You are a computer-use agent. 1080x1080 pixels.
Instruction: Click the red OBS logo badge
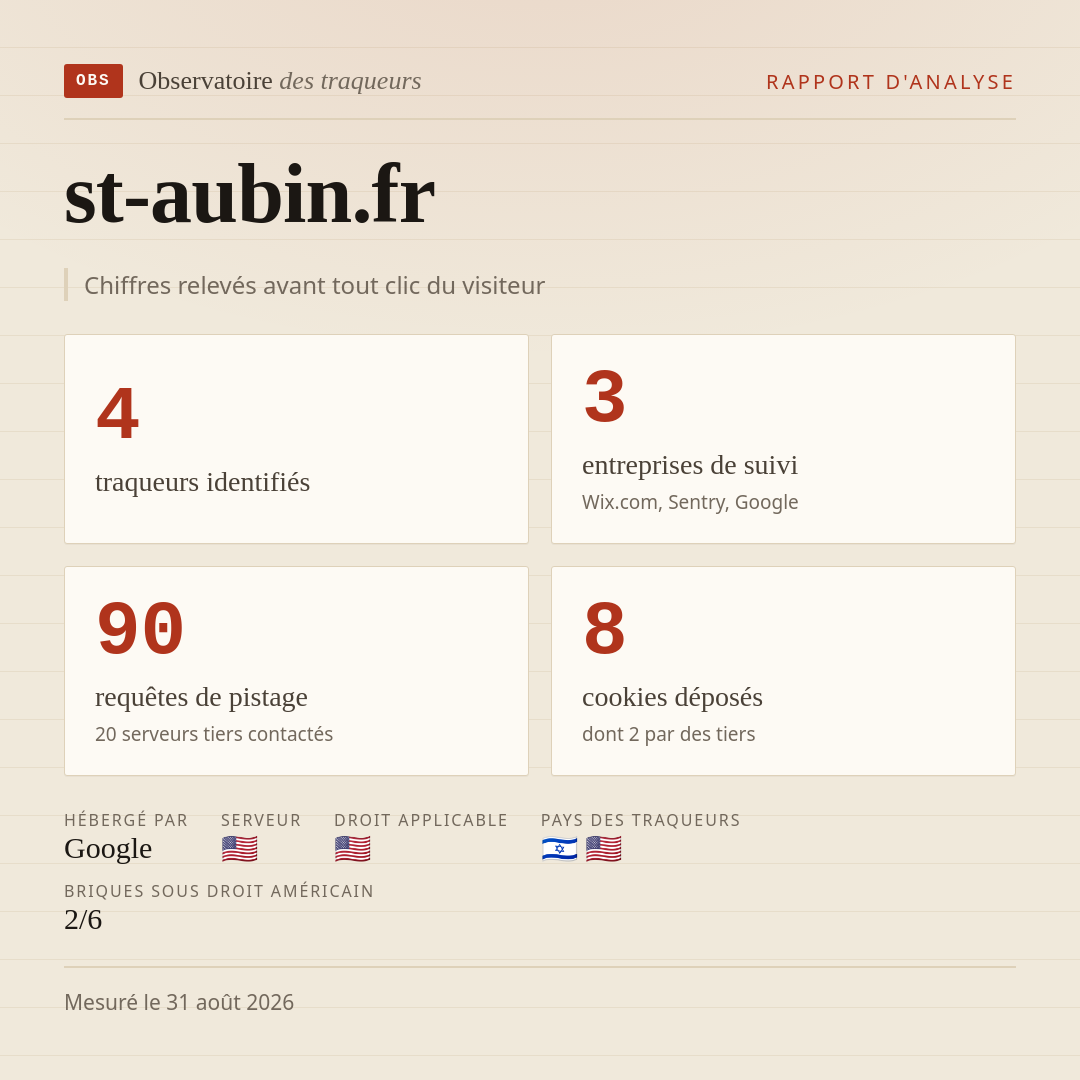point(94,81)
